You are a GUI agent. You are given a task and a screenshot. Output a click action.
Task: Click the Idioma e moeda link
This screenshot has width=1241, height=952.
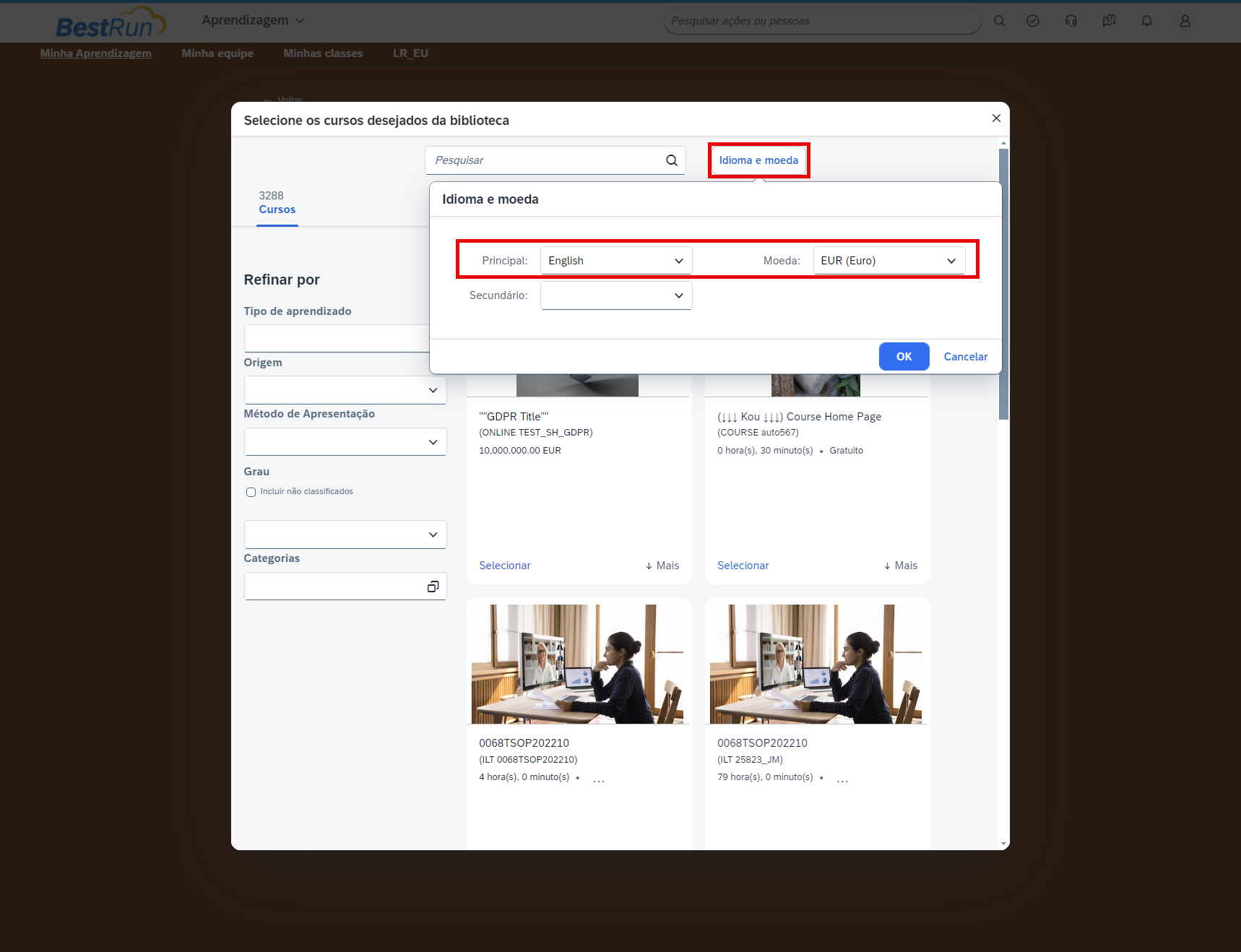coord(758,160)
